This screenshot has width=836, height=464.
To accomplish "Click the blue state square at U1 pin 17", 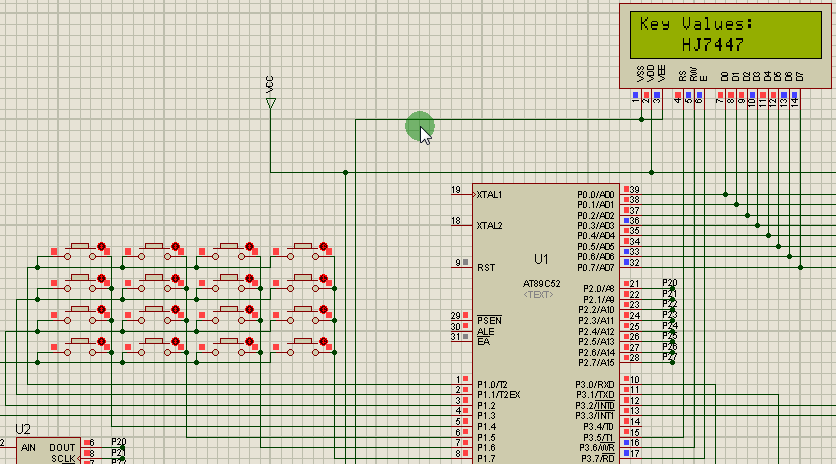I will [626, 453].
